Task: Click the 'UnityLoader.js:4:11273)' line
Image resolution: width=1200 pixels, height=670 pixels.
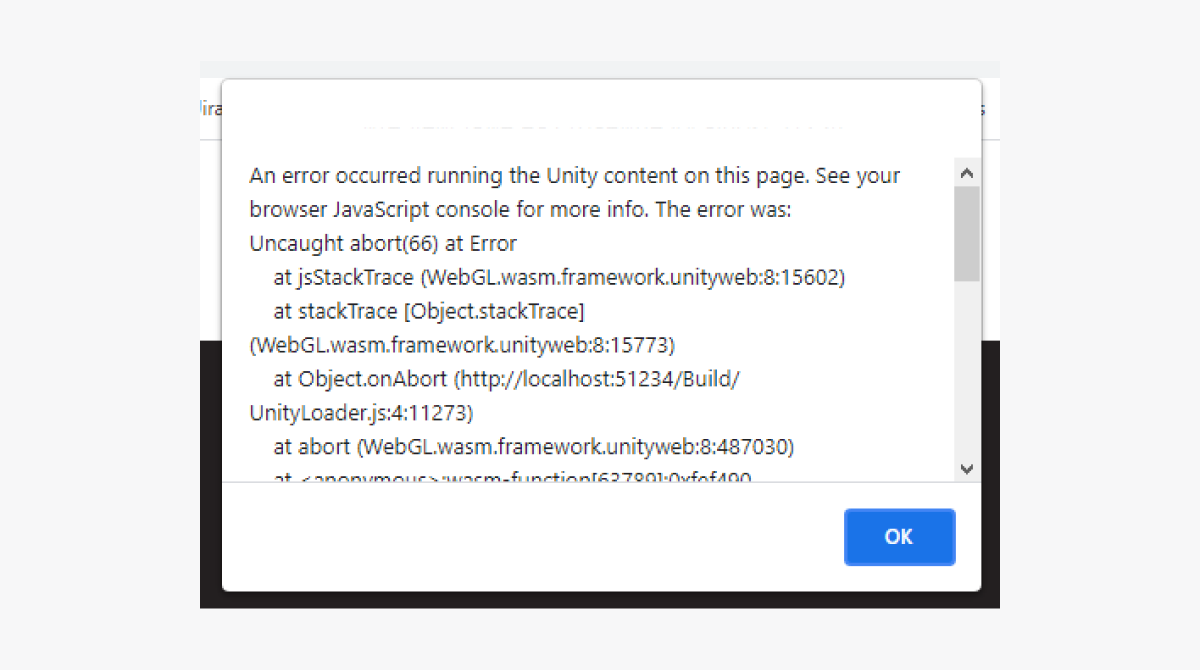Action: click(x=361, y=413)
